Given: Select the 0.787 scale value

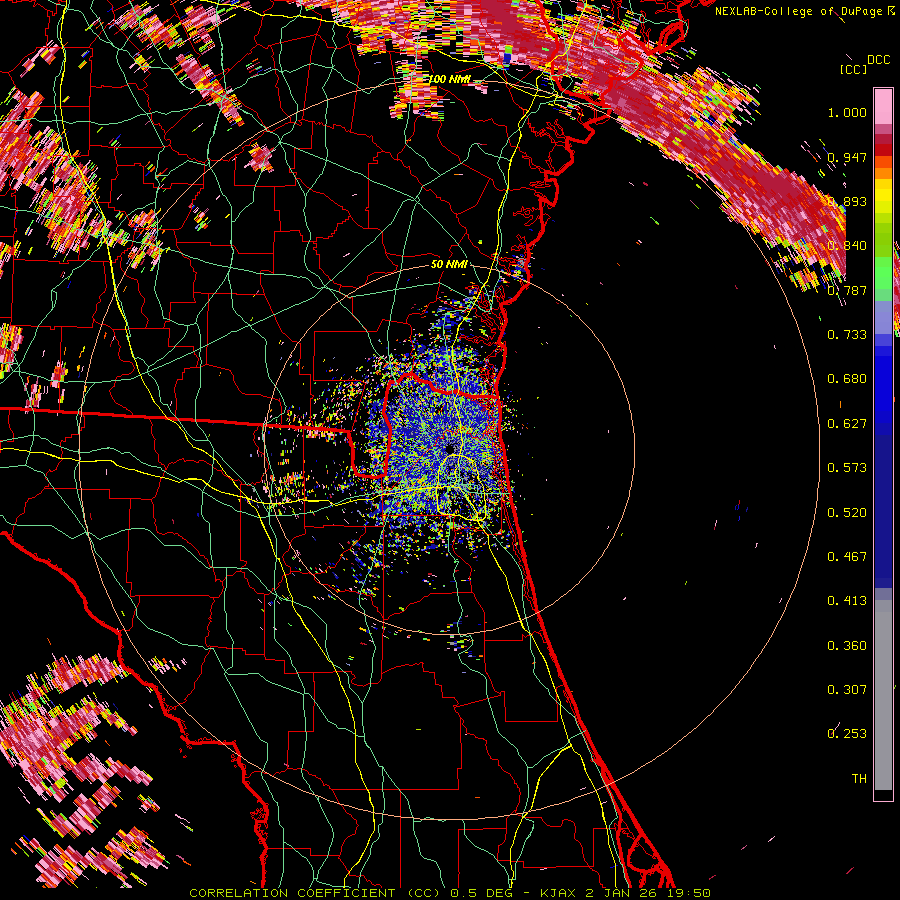Looking at the screenshot, I should click(x=847, y=290).
